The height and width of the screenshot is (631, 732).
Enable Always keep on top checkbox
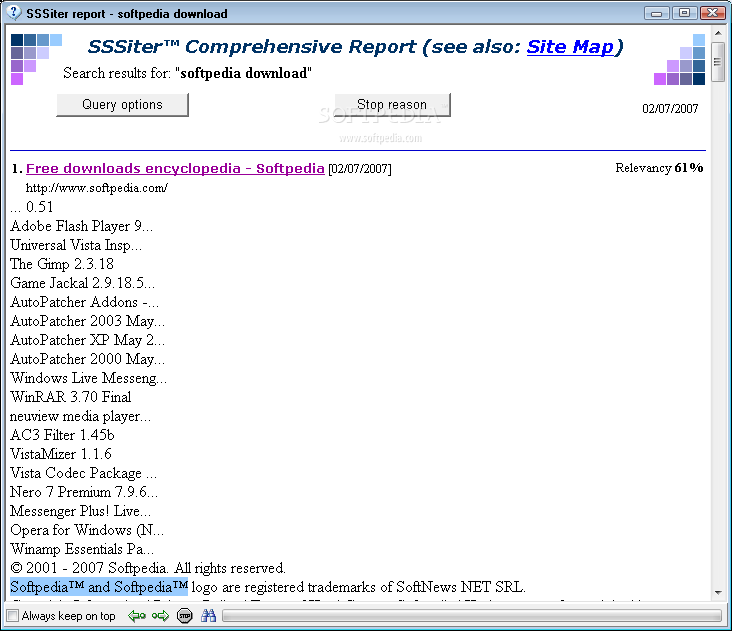tap(14, 616)
